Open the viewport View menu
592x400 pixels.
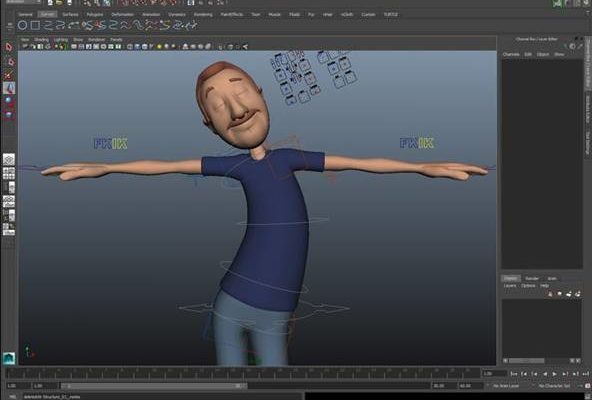point(25,39)
